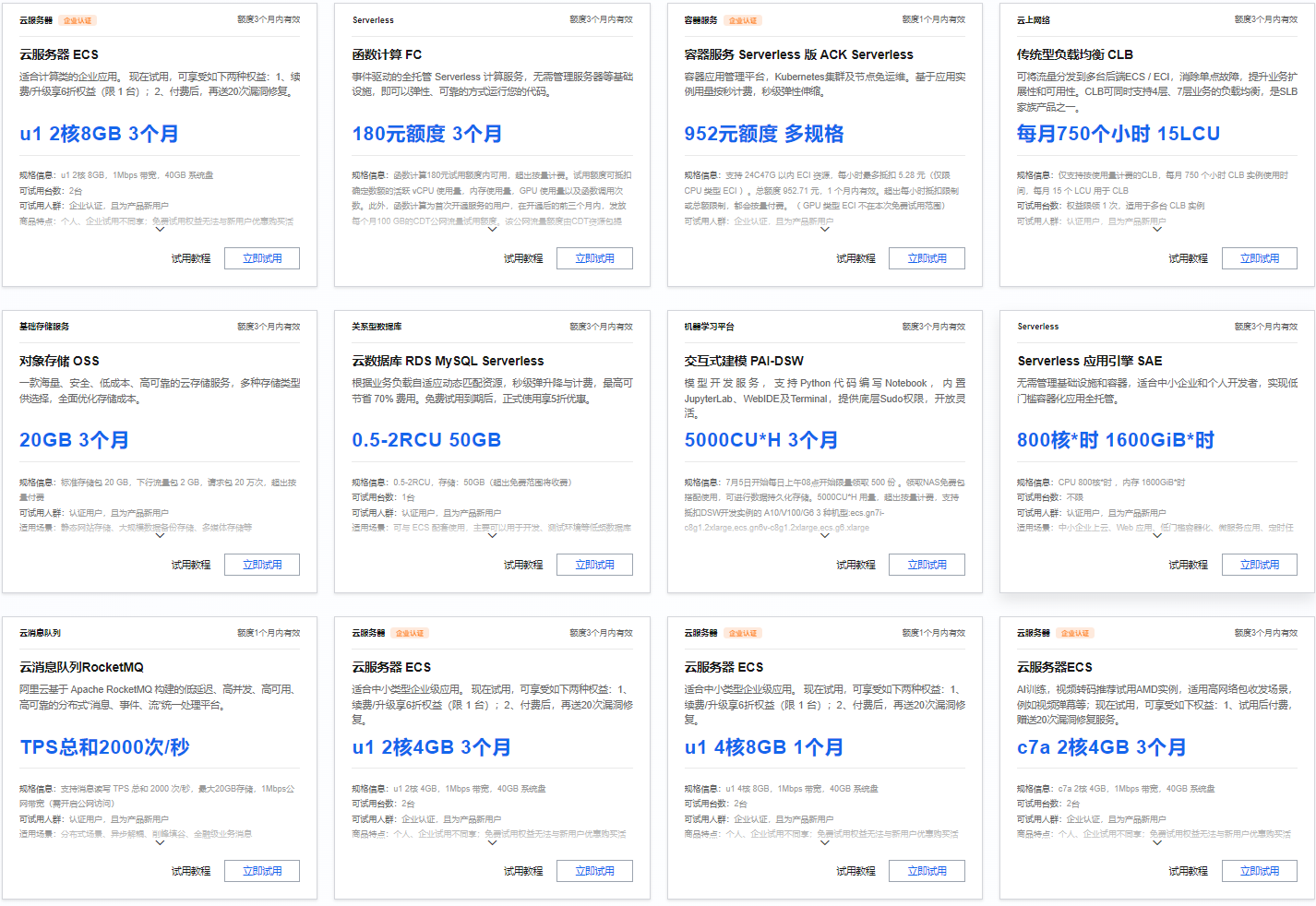Expand details chevron on u1 2核8GB 3个月 card
Image resolution: width=1316 pixels, height=906 pixels.
[x=160, y=230]
